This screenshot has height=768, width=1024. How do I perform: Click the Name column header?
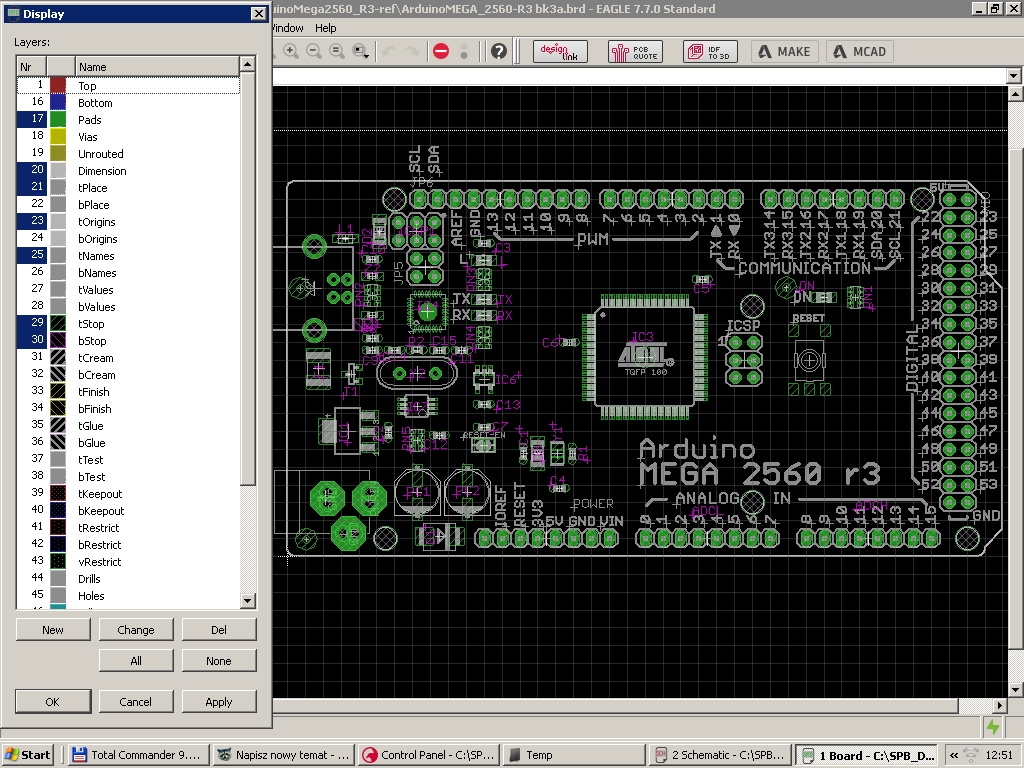coord(157,67)
